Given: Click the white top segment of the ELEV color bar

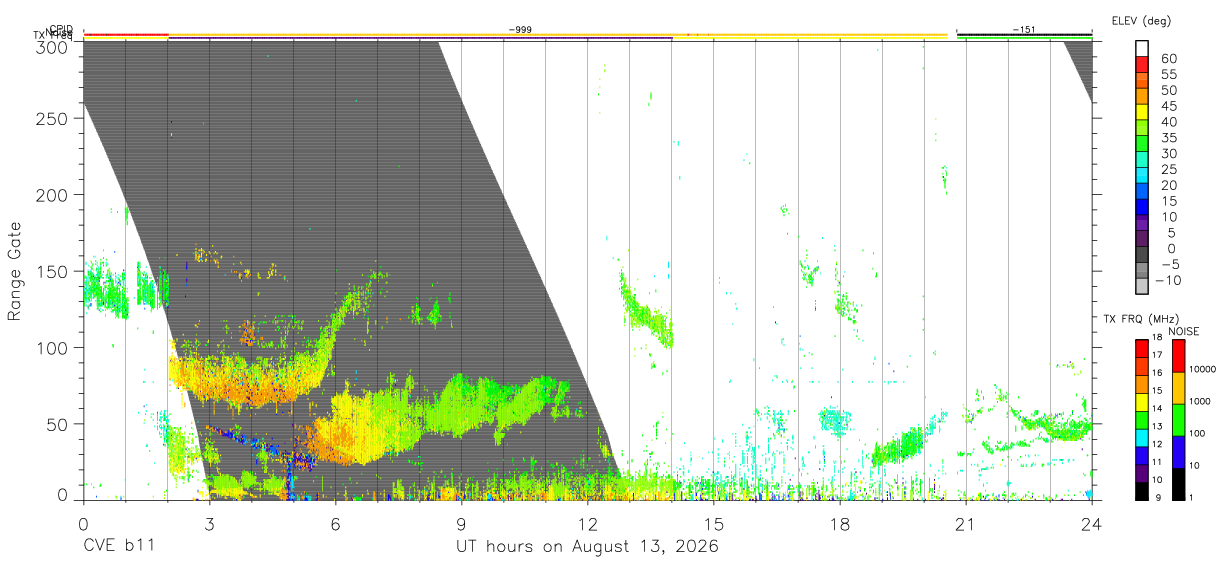Looking at the screenshot, I should coord(1143,48).
